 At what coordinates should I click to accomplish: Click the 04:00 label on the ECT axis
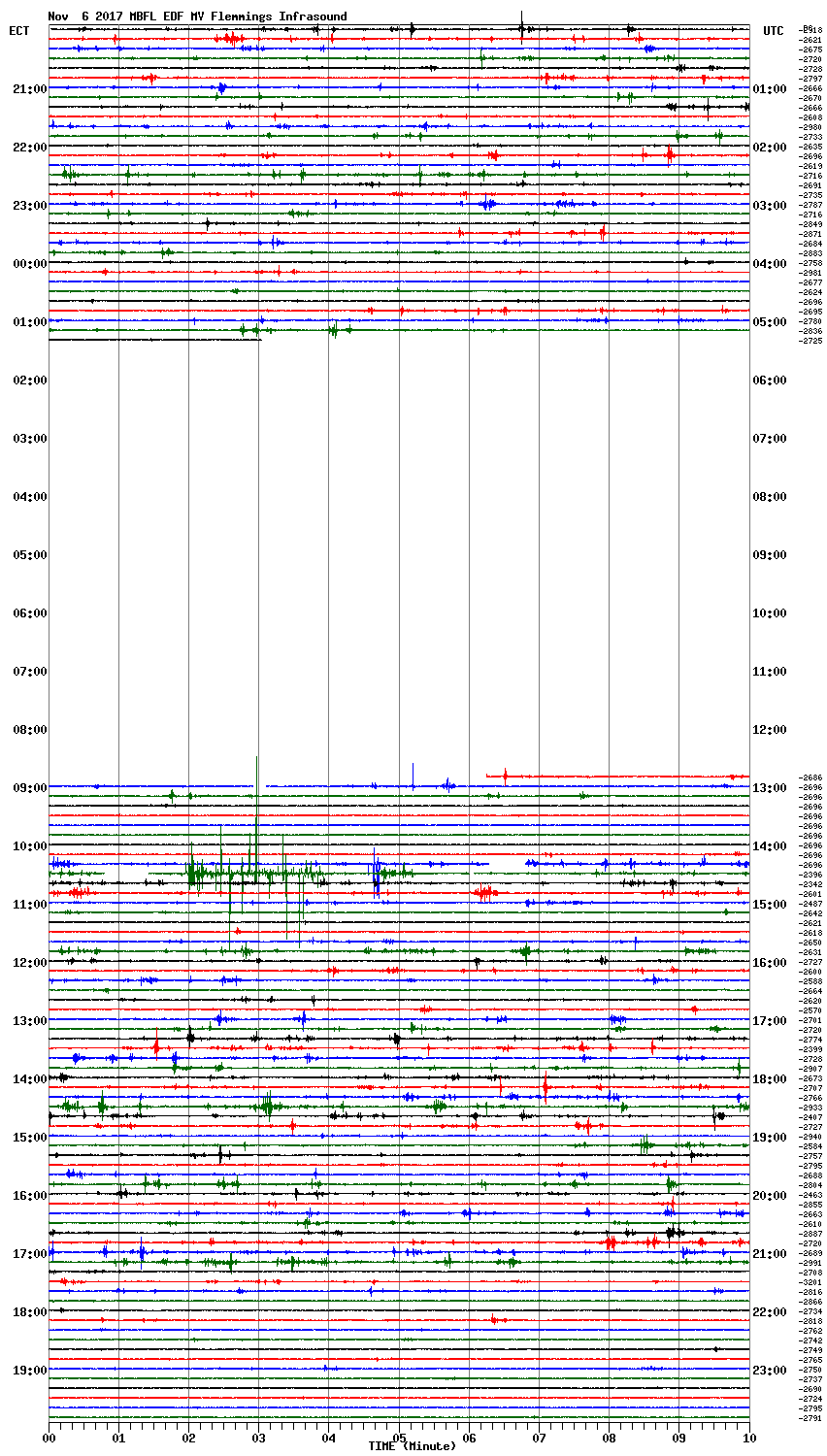(29, 497)
